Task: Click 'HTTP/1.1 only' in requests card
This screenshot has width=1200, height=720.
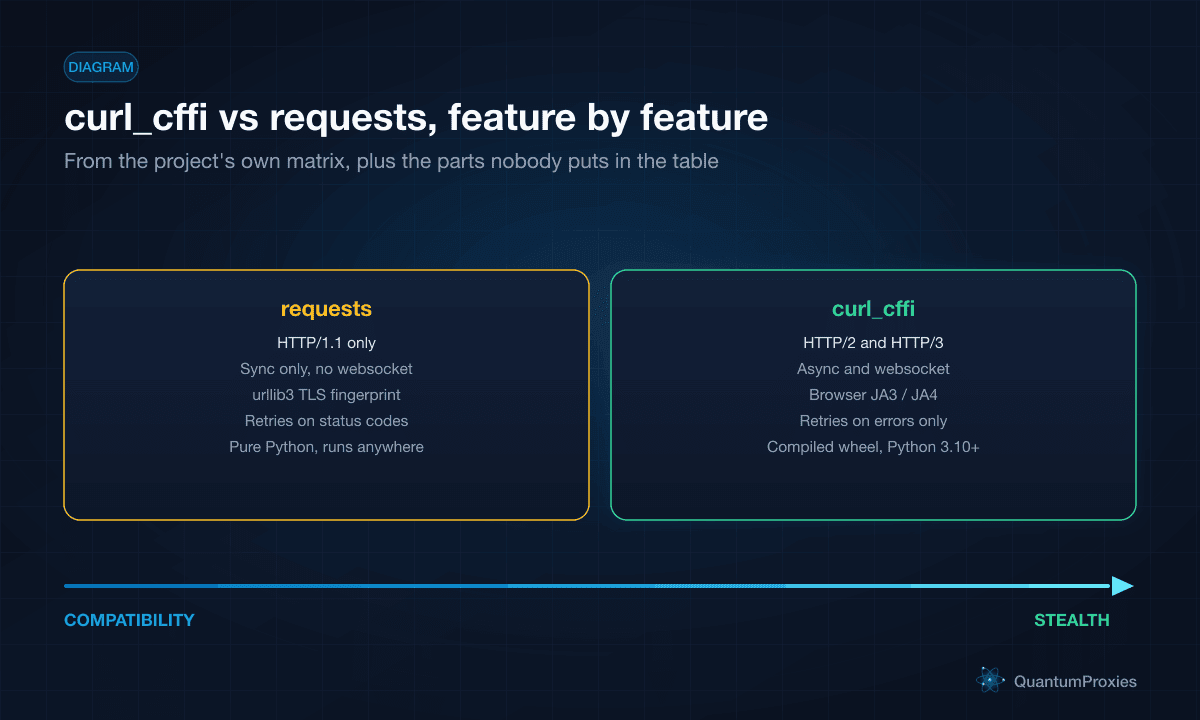Action: tap(326, 343)
